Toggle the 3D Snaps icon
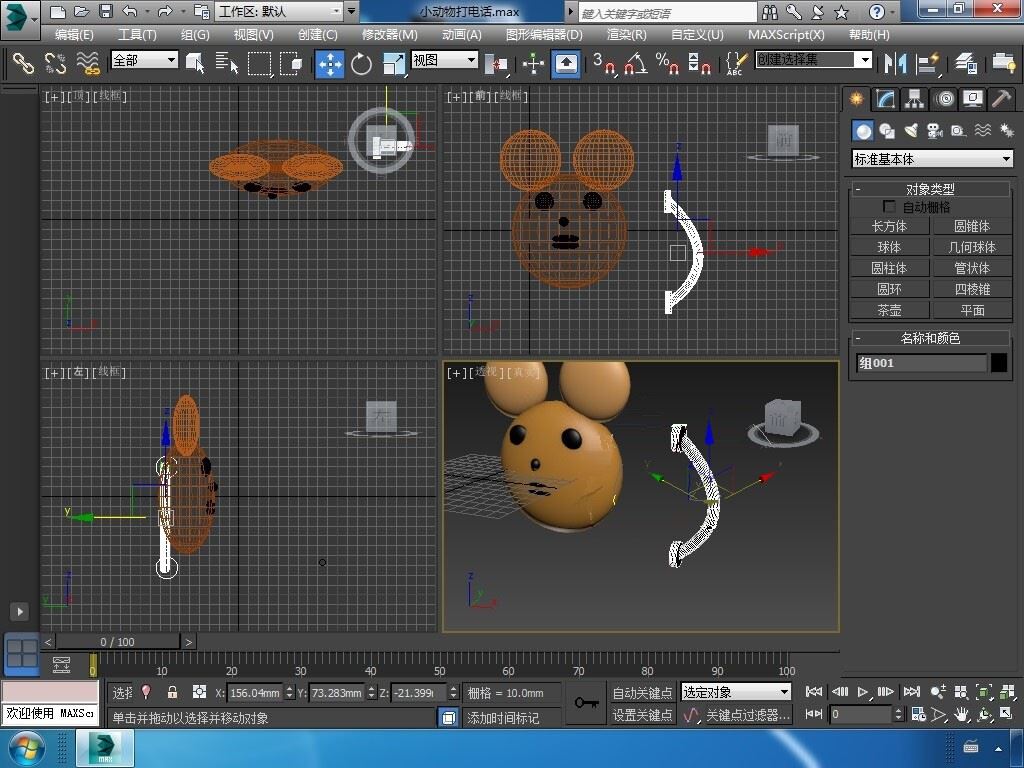The width and height of the screenshot is (1024, 768). tap(604, 63)
